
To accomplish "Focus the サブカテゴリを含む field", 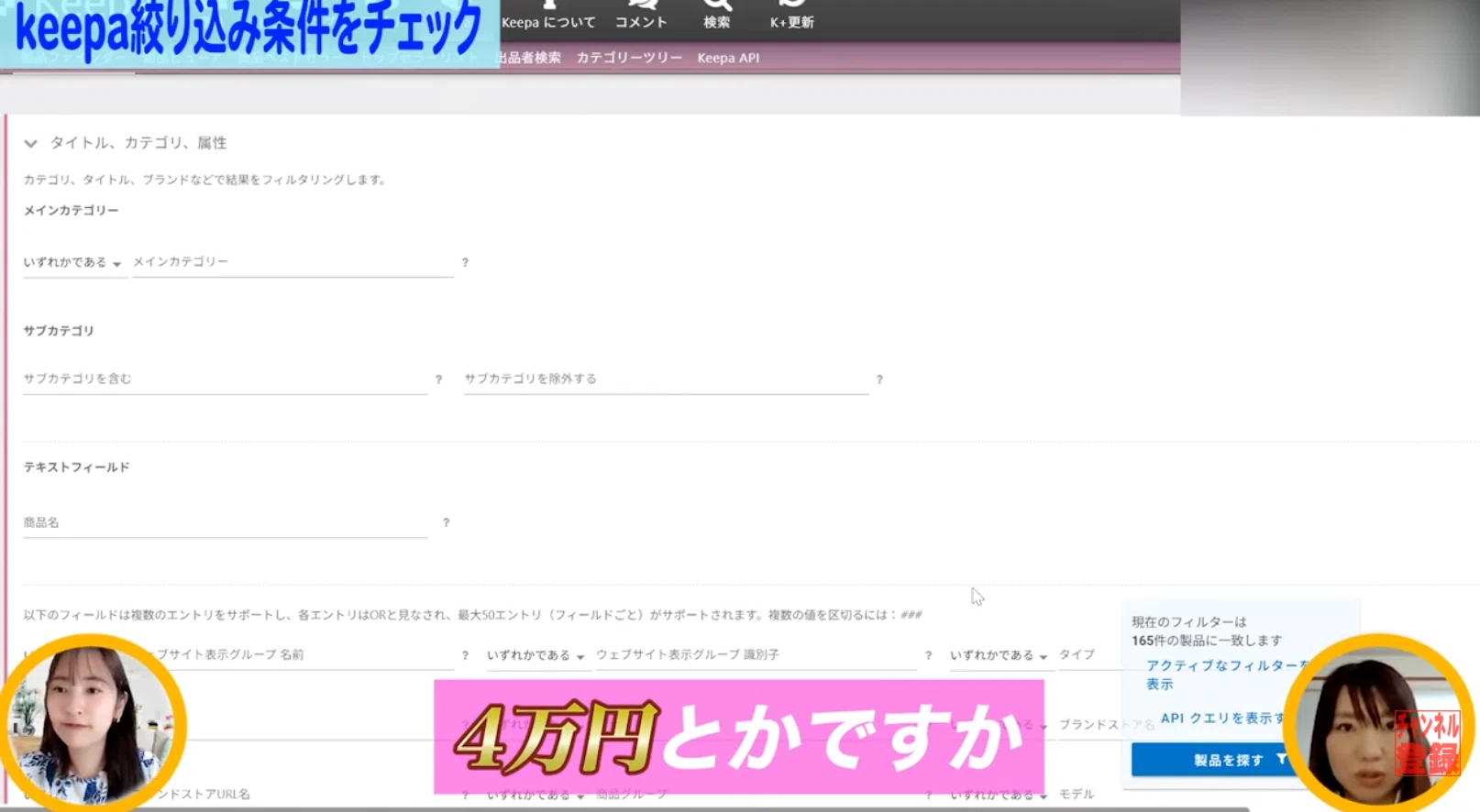I will (226, 379).
